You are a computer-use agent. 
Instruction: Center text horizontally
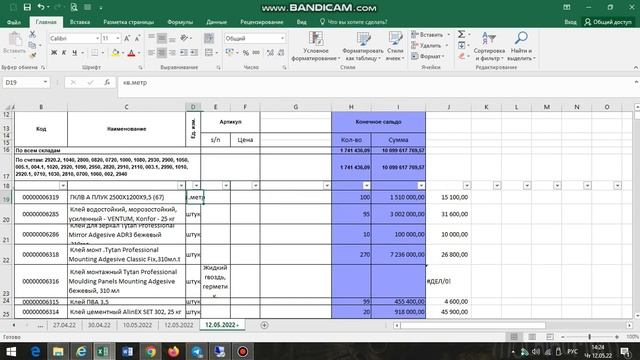click(162, 53)
